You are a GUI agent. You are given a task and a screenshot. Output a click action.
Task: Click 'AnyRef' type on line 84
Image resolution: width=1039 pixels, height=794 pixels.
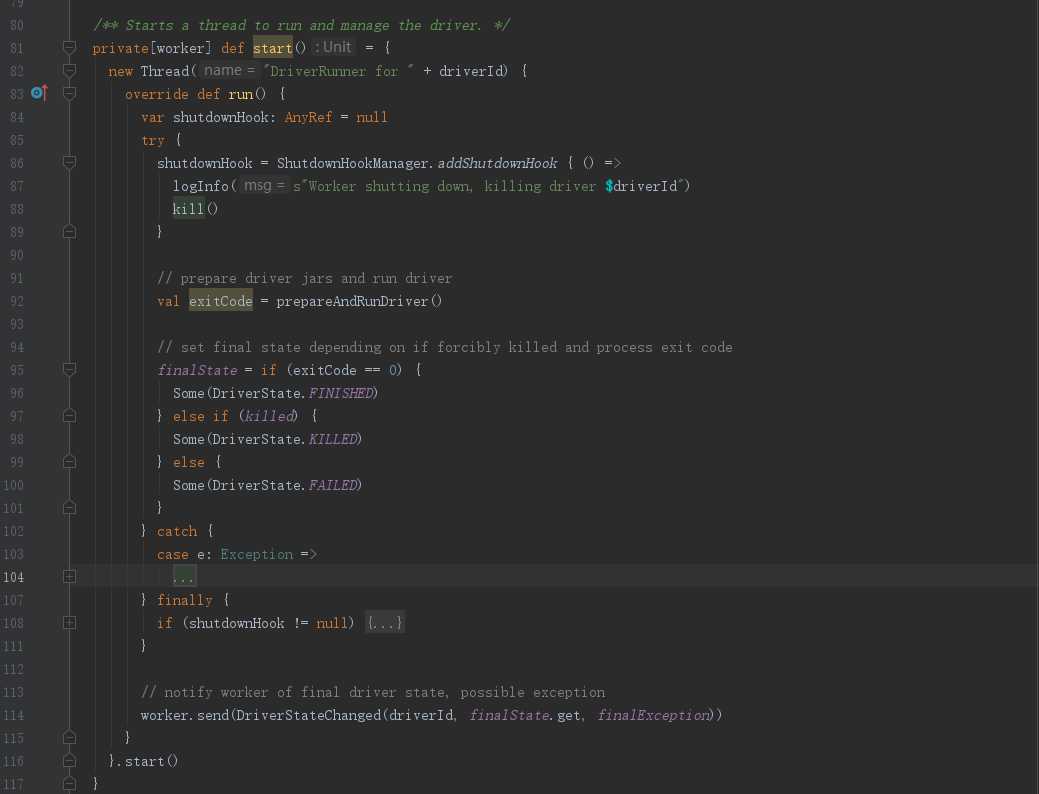(x=308, y=117)
